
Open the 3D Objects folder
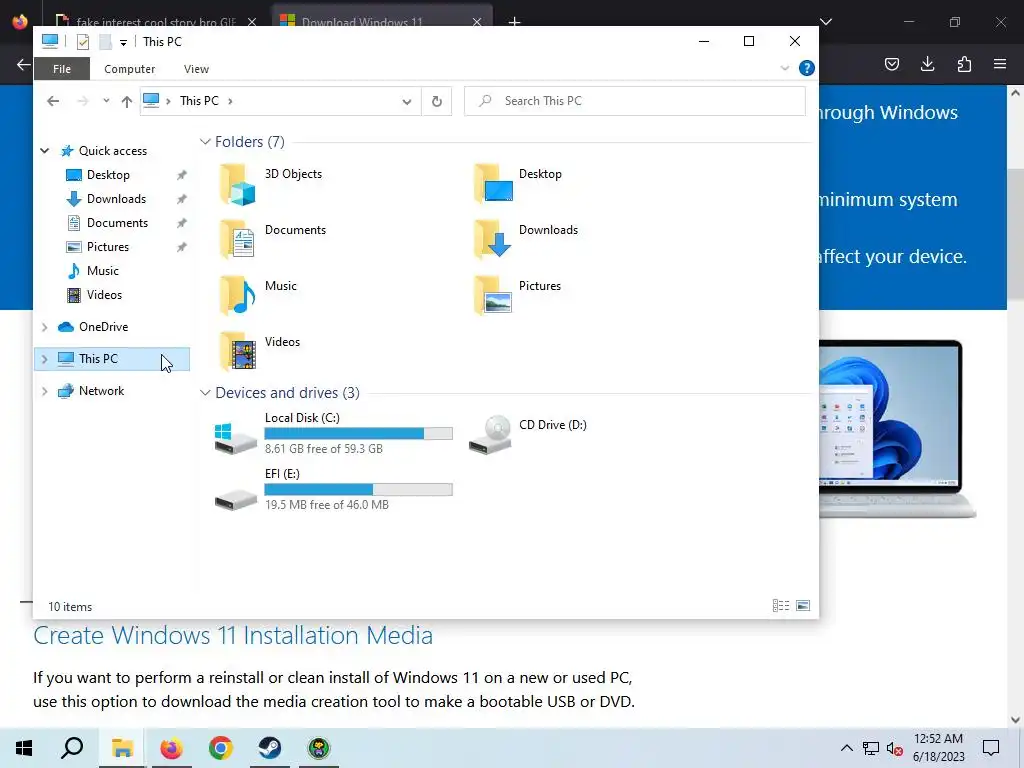click(x=271, y=185)
